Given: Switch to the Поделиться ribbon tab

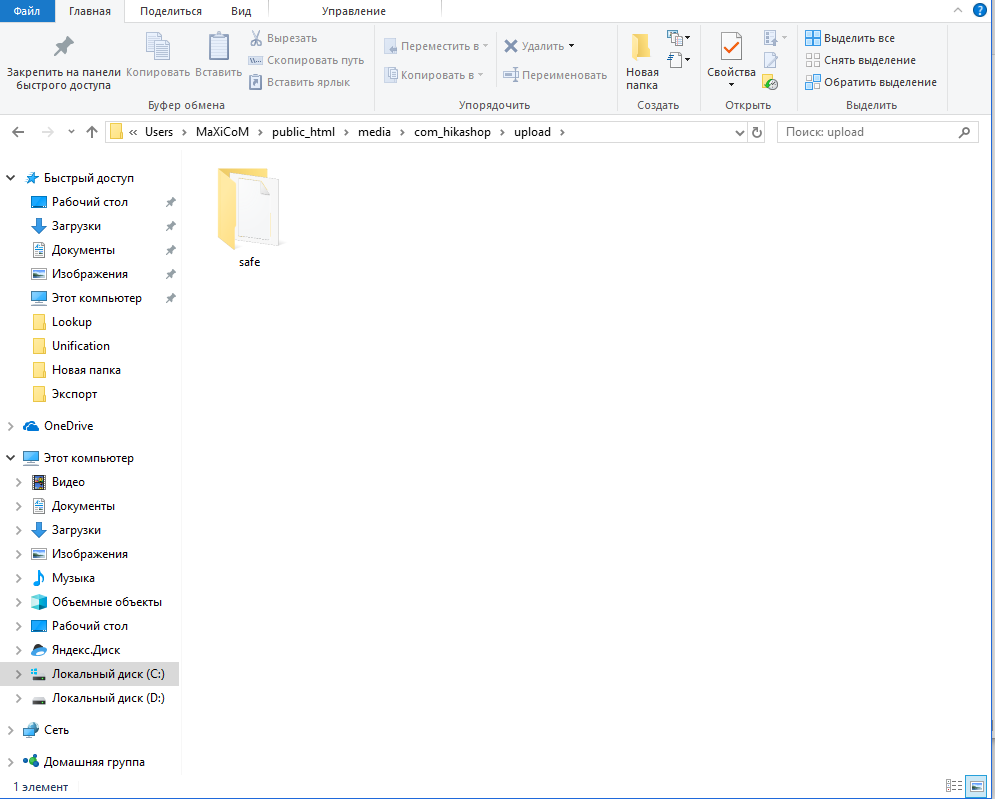Looking at the screenshot, I should coord(171,11).
